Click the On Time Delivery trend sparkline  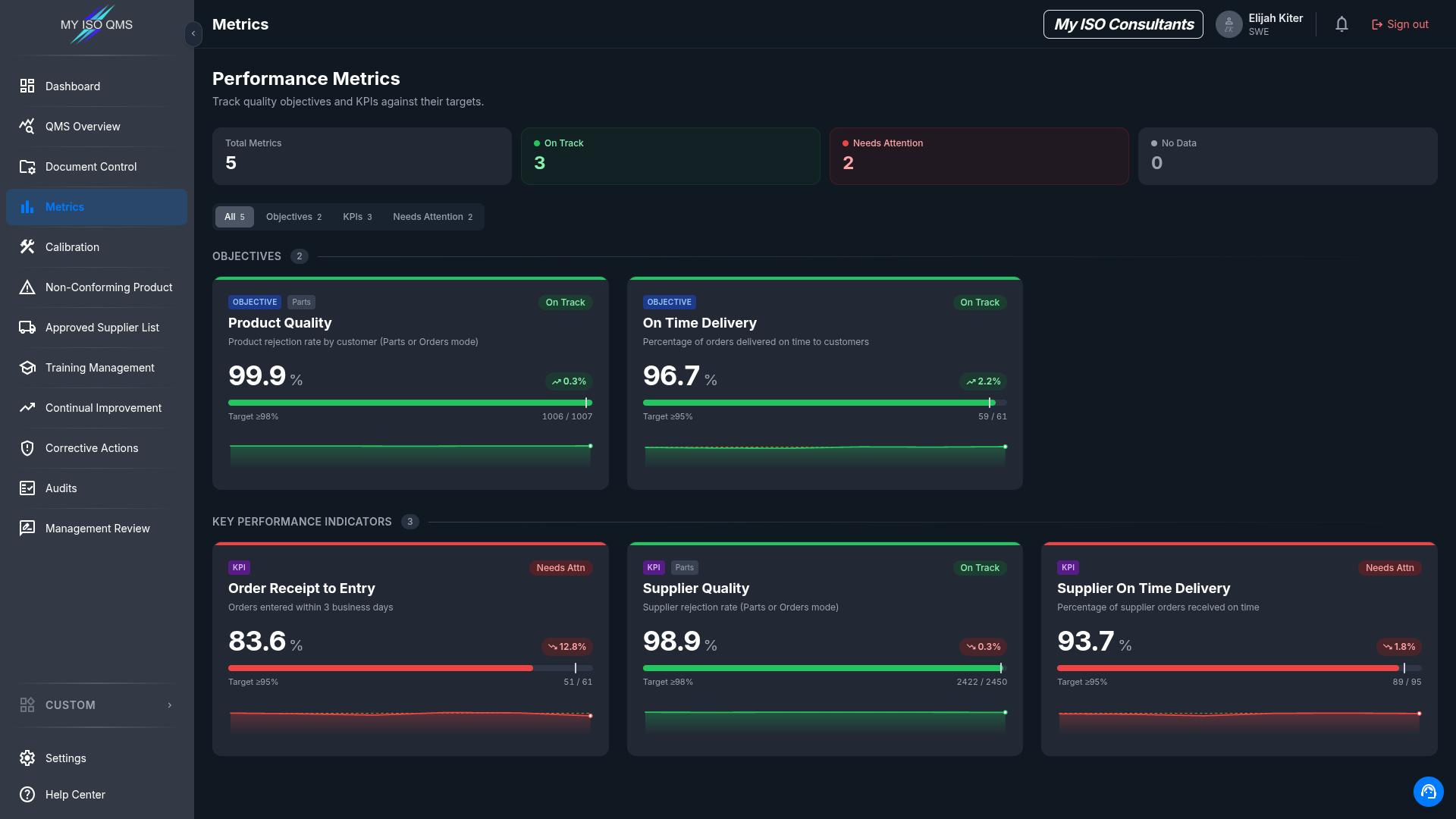coord(825,456)
